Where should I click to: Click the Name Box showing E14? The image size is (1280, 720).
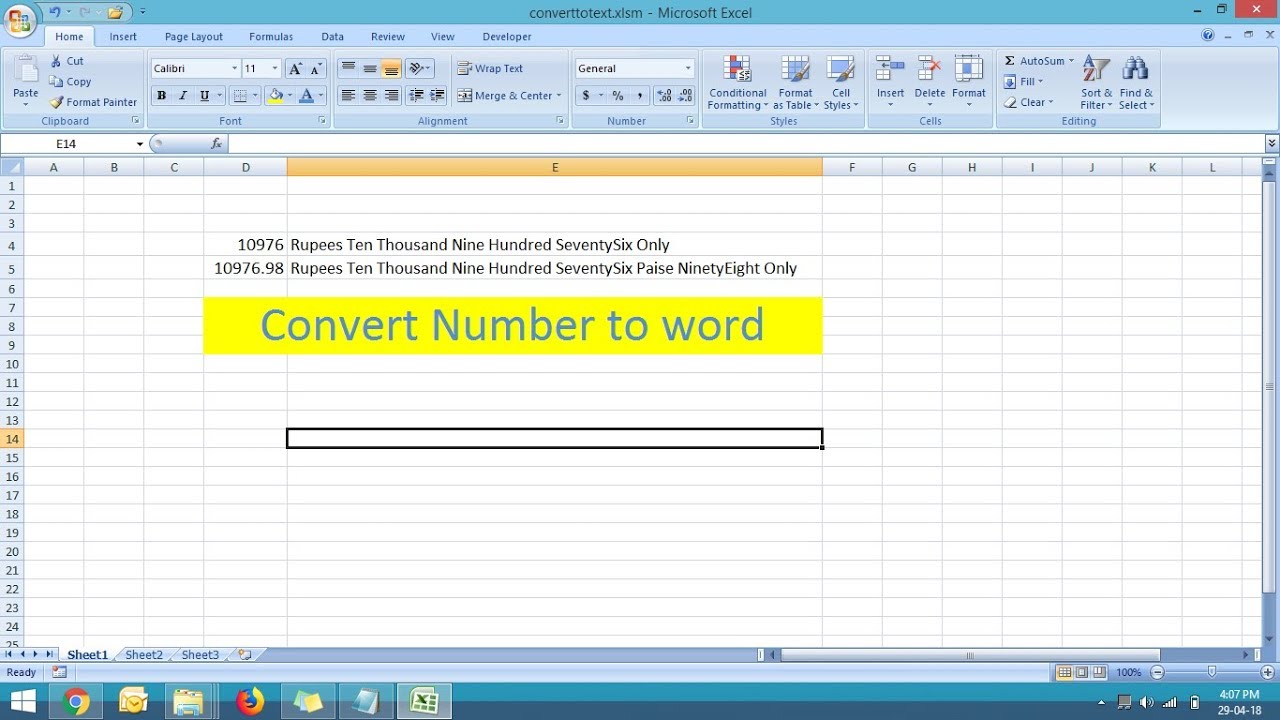pos(74,144)
